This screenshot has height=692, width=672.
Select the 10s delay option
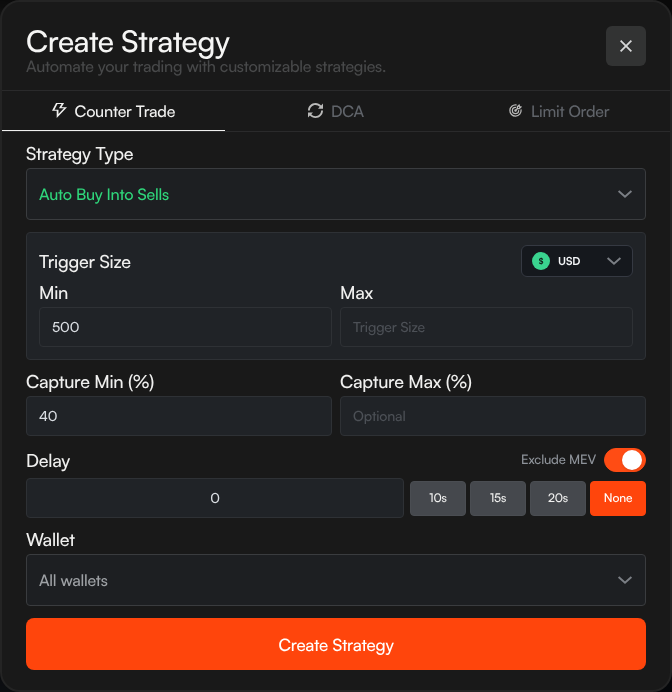tap(438, 498)
